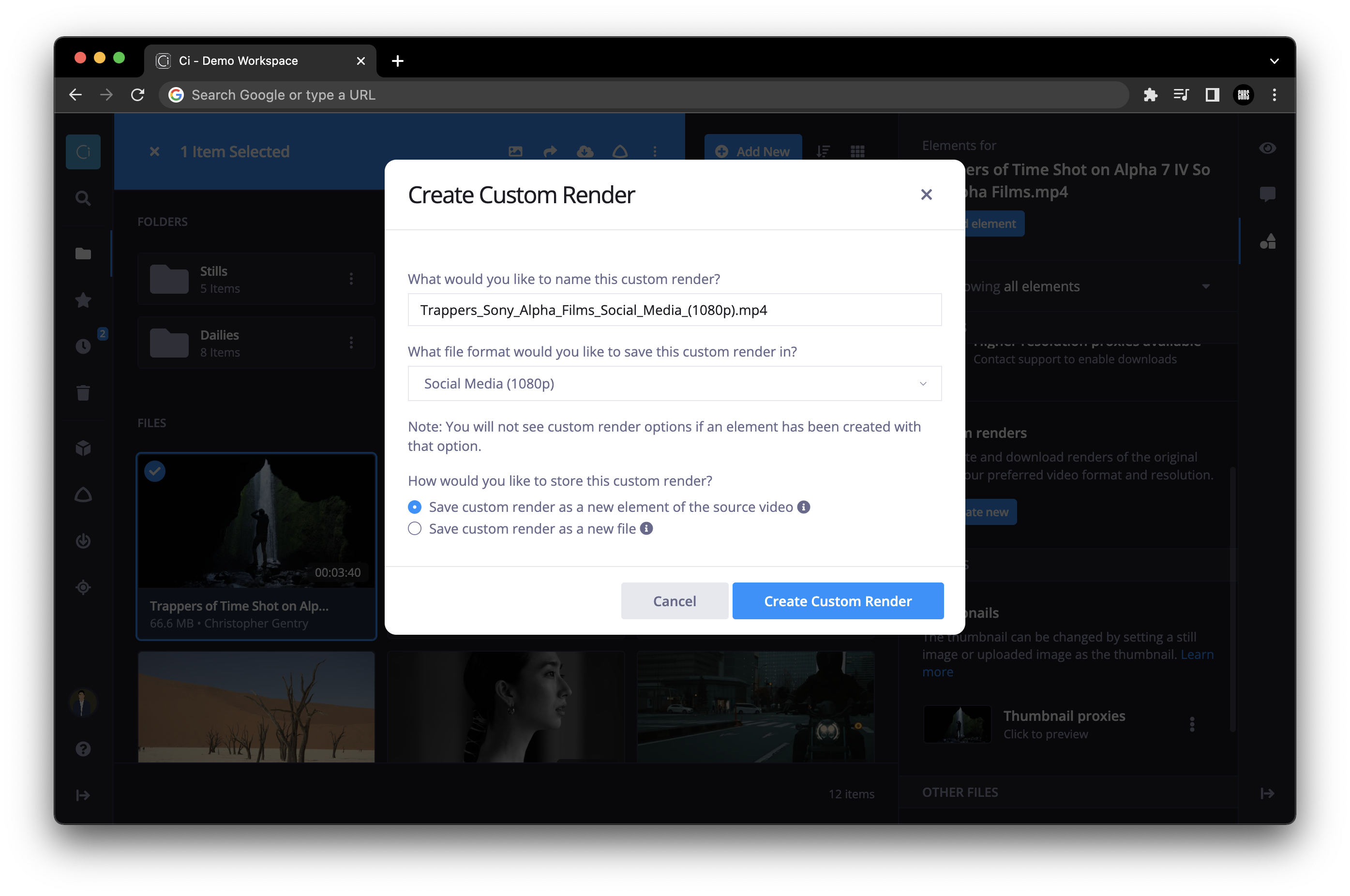1350x896 pixels.
Task: Open Chrome profile avatar
Action: [x=1243, y=95]
